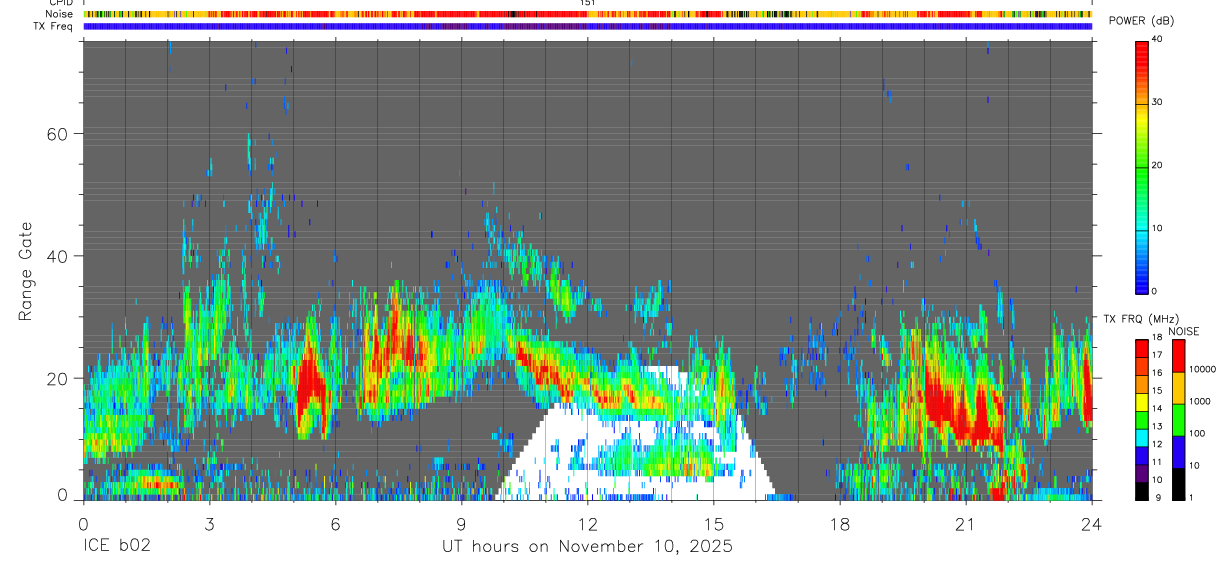Screen dimensions: 1228x567
Task: Click the 'Noise' row label at top left
Action: 59,14
